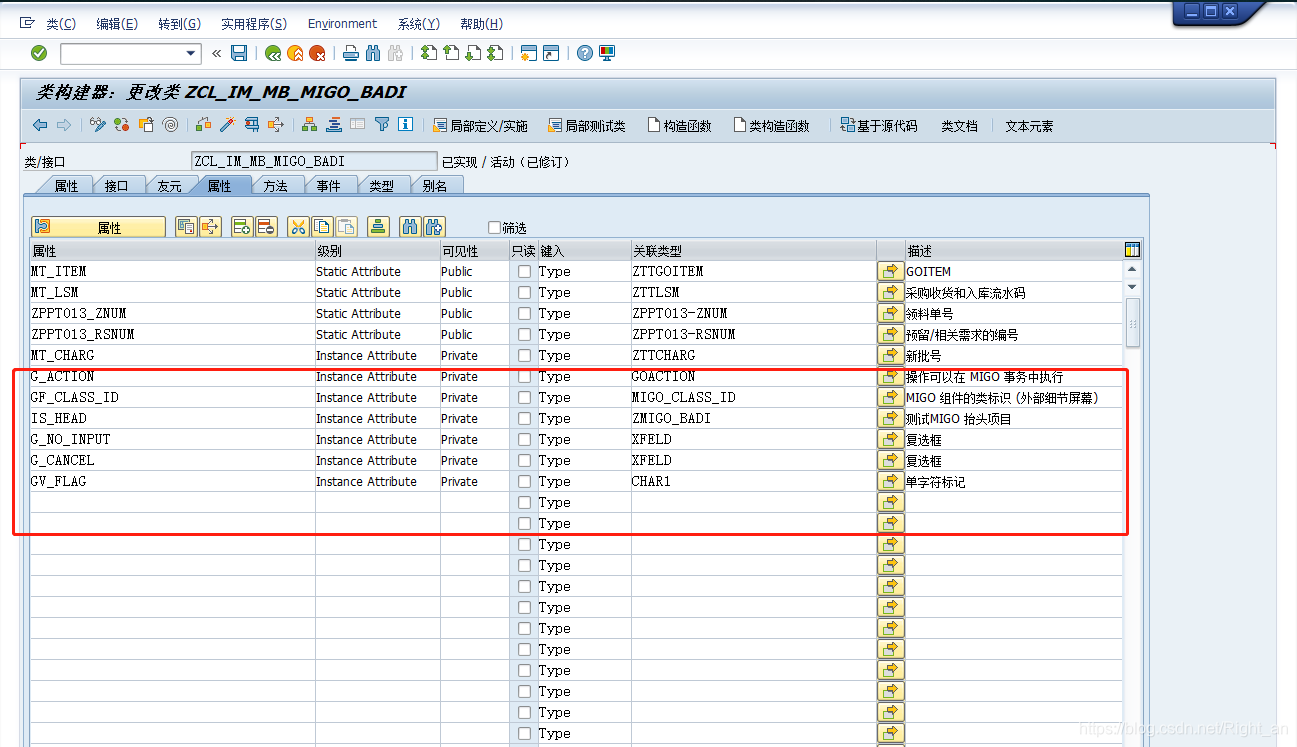Viewport: 1297px width, 747px height.
Task: Click the green checkmark Enter icon
Action: click(39, 53)
